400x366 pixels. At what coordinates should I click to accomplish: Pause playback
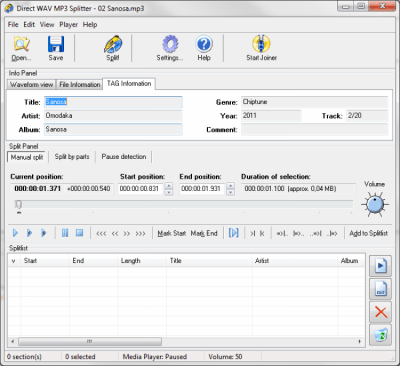tap(65, 233)
